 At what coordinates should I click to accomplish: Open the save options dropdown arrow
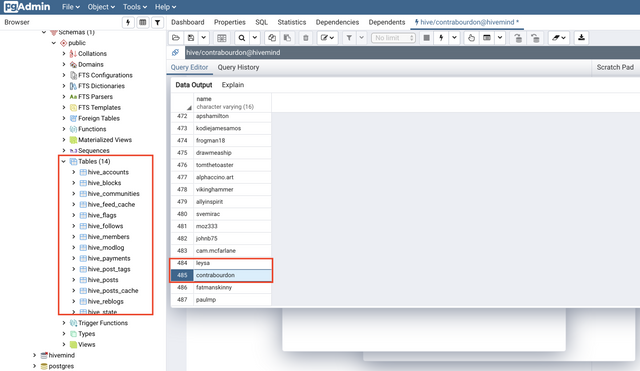203,38
